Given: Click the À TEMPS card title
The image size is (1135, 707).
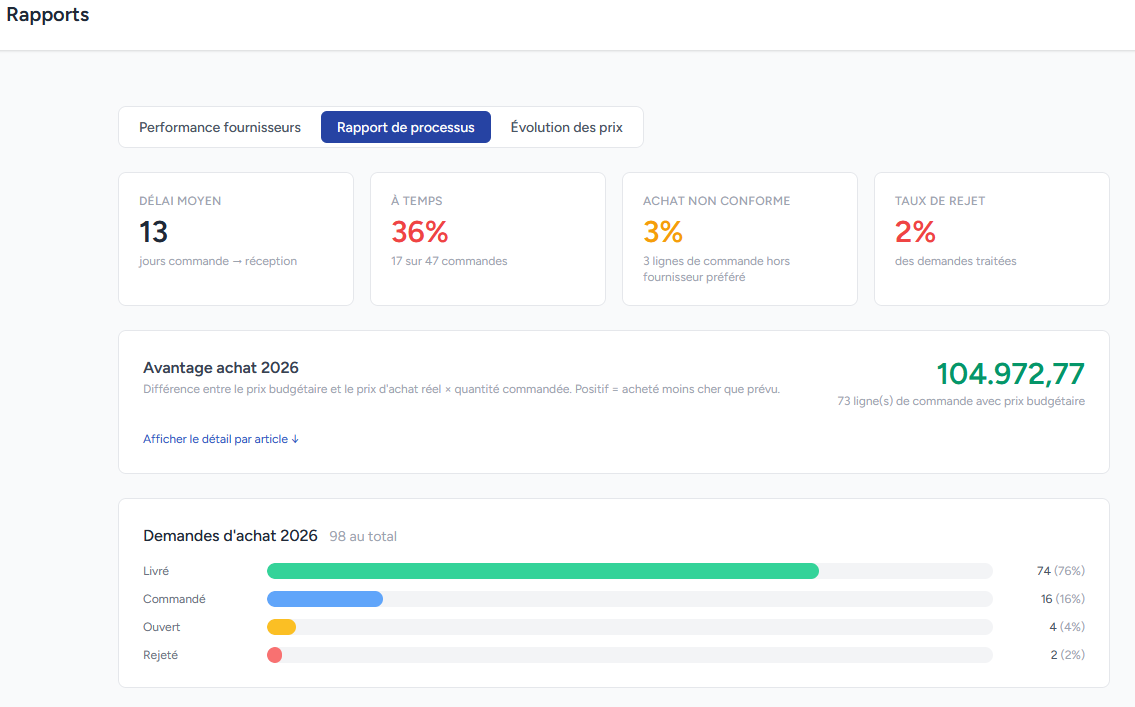Looking at the screenshot, I should [417, 201].
